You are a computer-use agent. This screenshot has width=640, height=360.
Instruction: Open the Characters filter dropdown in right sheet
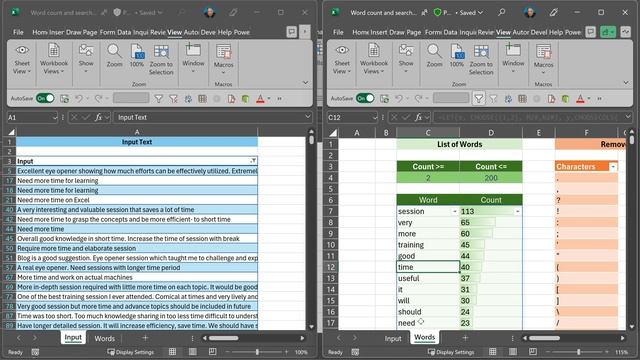click(613, 167)
